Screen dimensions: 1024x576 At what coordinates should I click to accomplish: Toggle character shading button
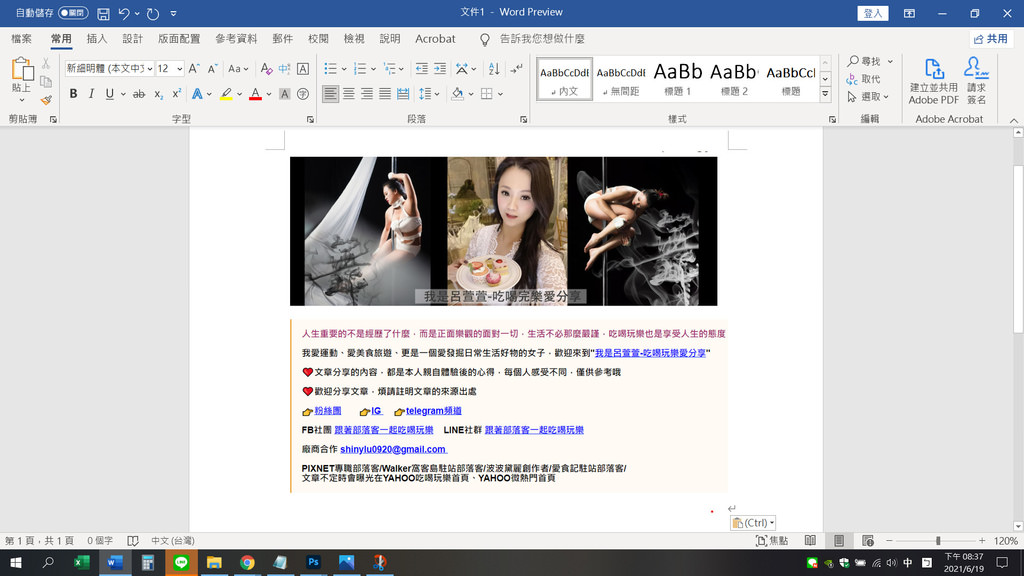pyautogui.click(x=284, y=94)
